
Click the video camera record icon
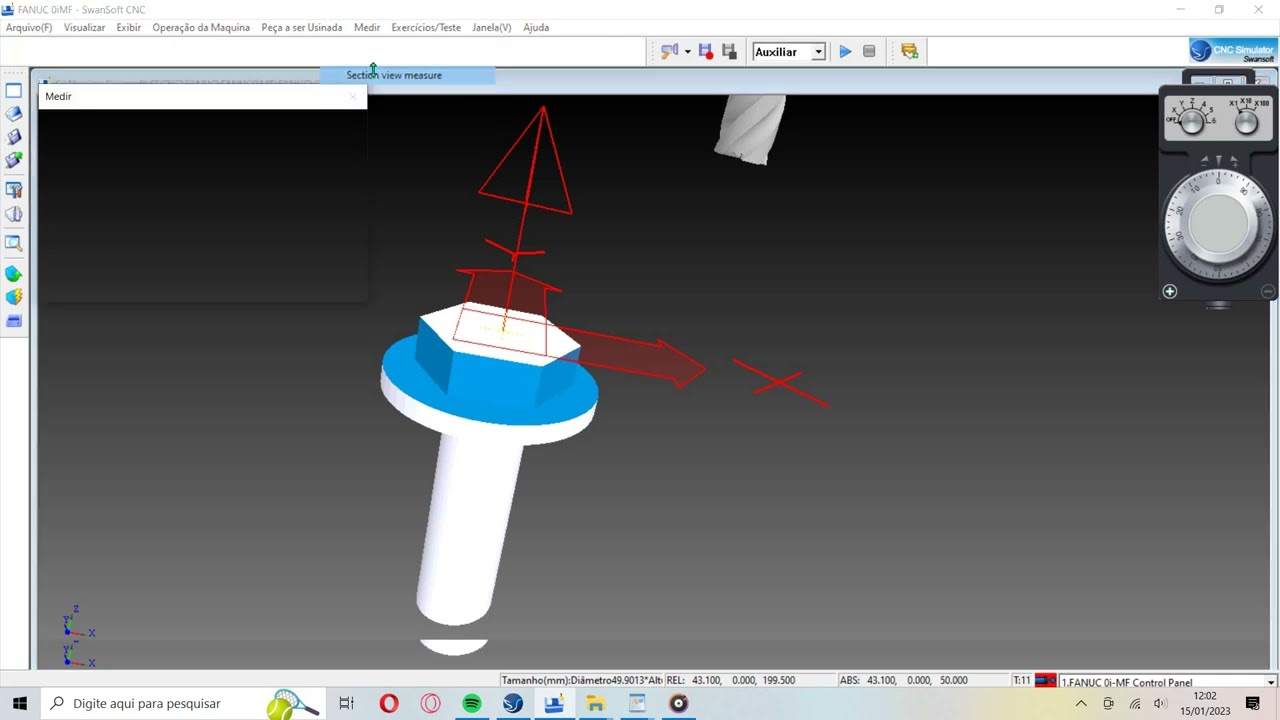669,51
